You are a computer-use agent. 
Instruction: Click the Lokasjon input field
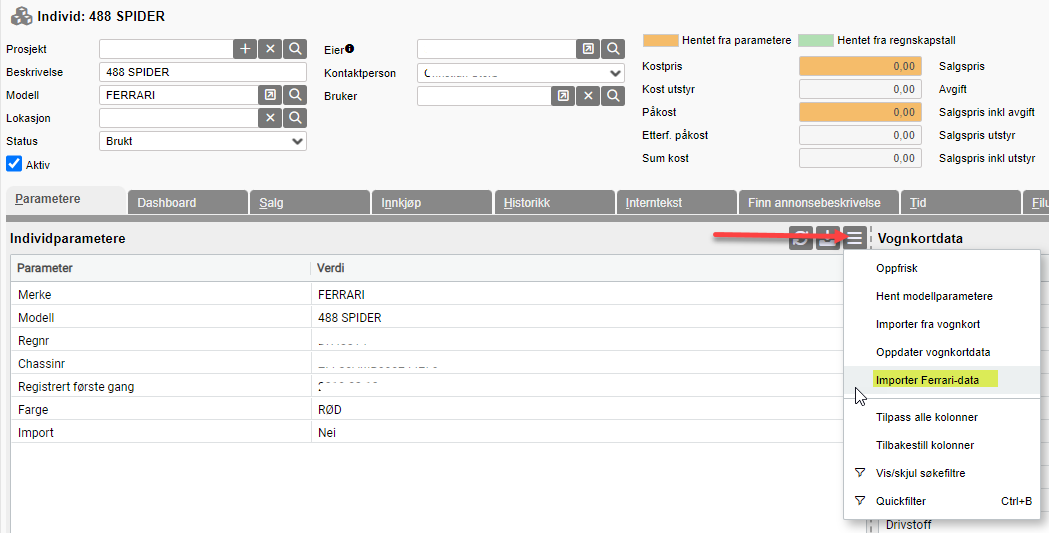[179, 118]
